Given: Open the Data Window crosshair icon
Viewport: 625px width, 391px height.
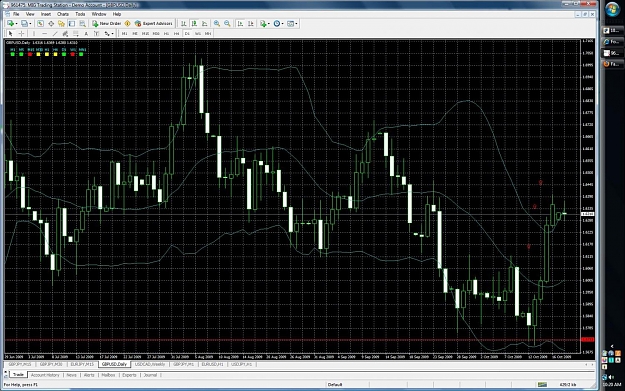Looking at the screenshot, I should pos(51,24).
